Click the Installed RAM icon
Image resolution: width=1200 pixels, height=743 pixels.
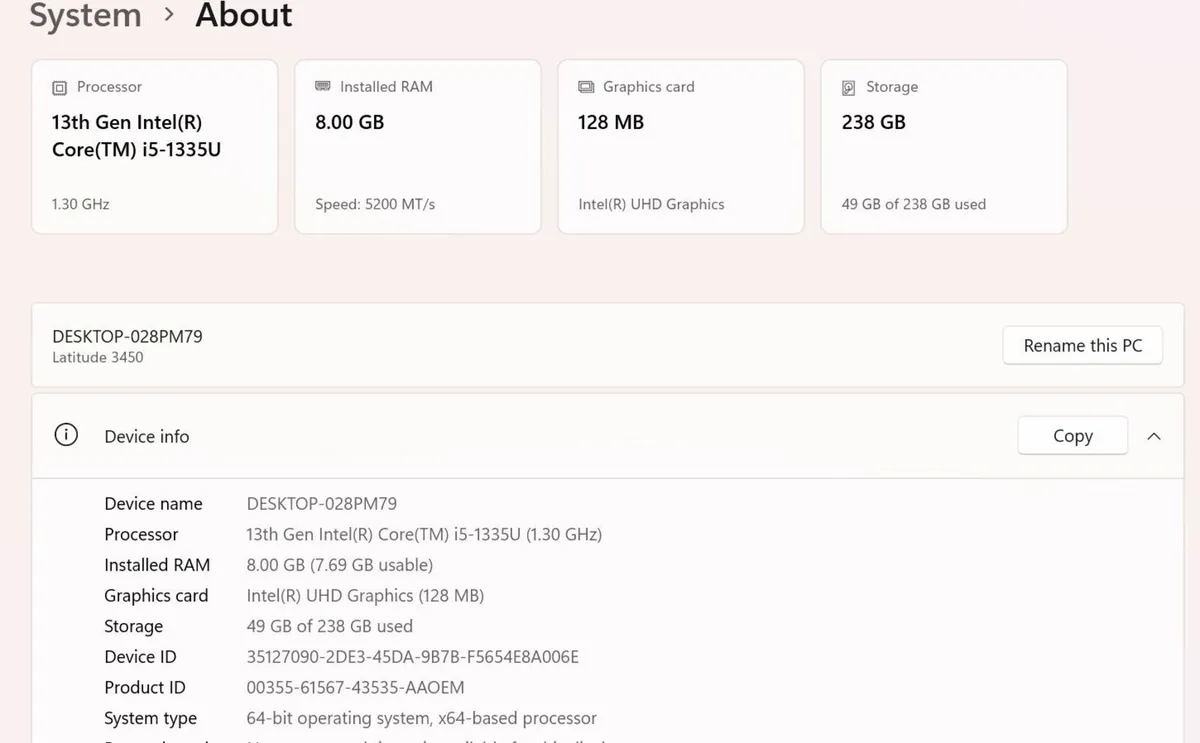322,87
